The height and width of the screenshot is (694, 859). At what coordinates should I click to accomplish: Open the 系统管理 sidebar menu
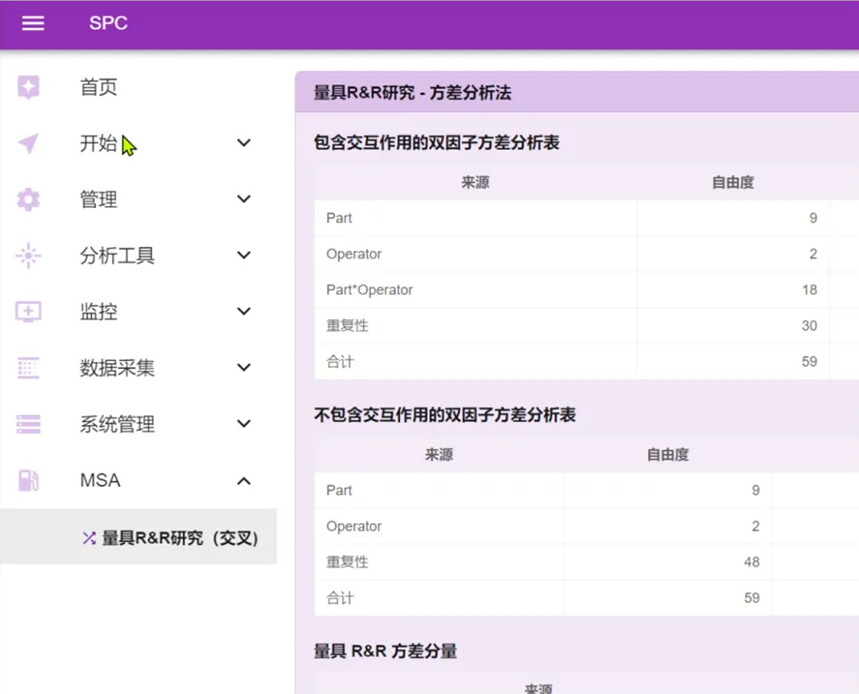coord(117,424)
